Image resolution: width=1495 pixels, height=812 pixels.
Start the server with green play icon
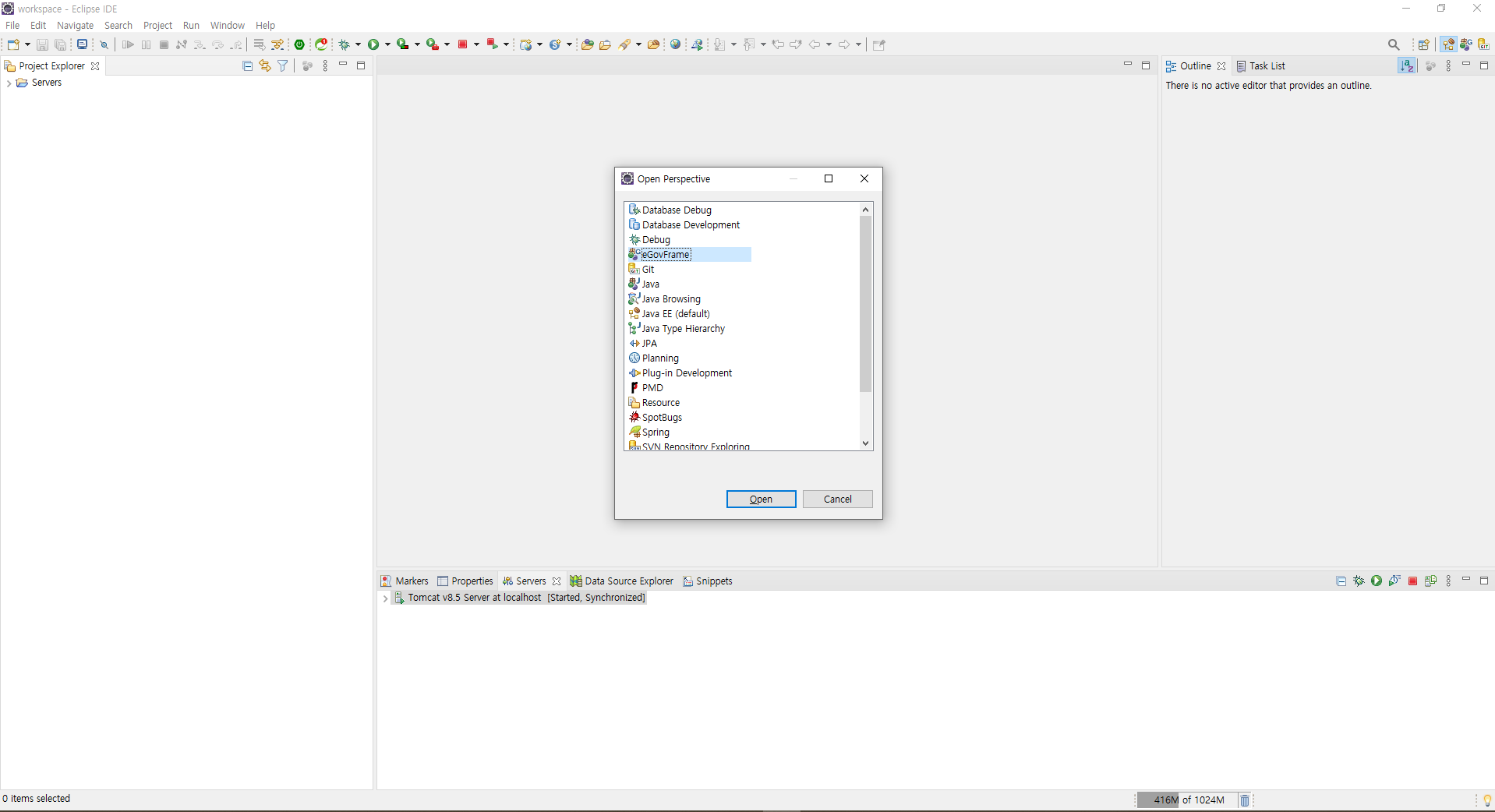[1377, 581]
